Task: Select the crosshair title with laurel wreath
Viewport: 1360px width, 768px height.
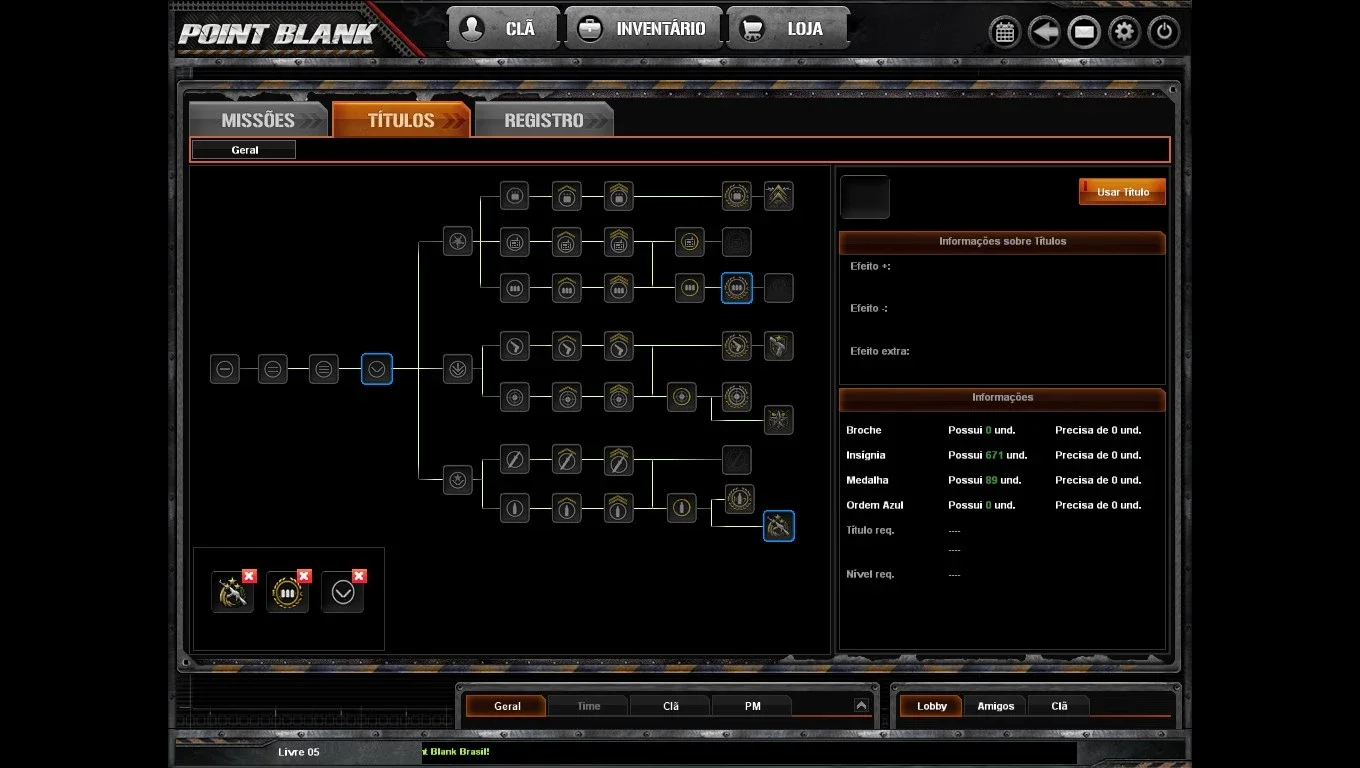Action: [x=737, y=397]
